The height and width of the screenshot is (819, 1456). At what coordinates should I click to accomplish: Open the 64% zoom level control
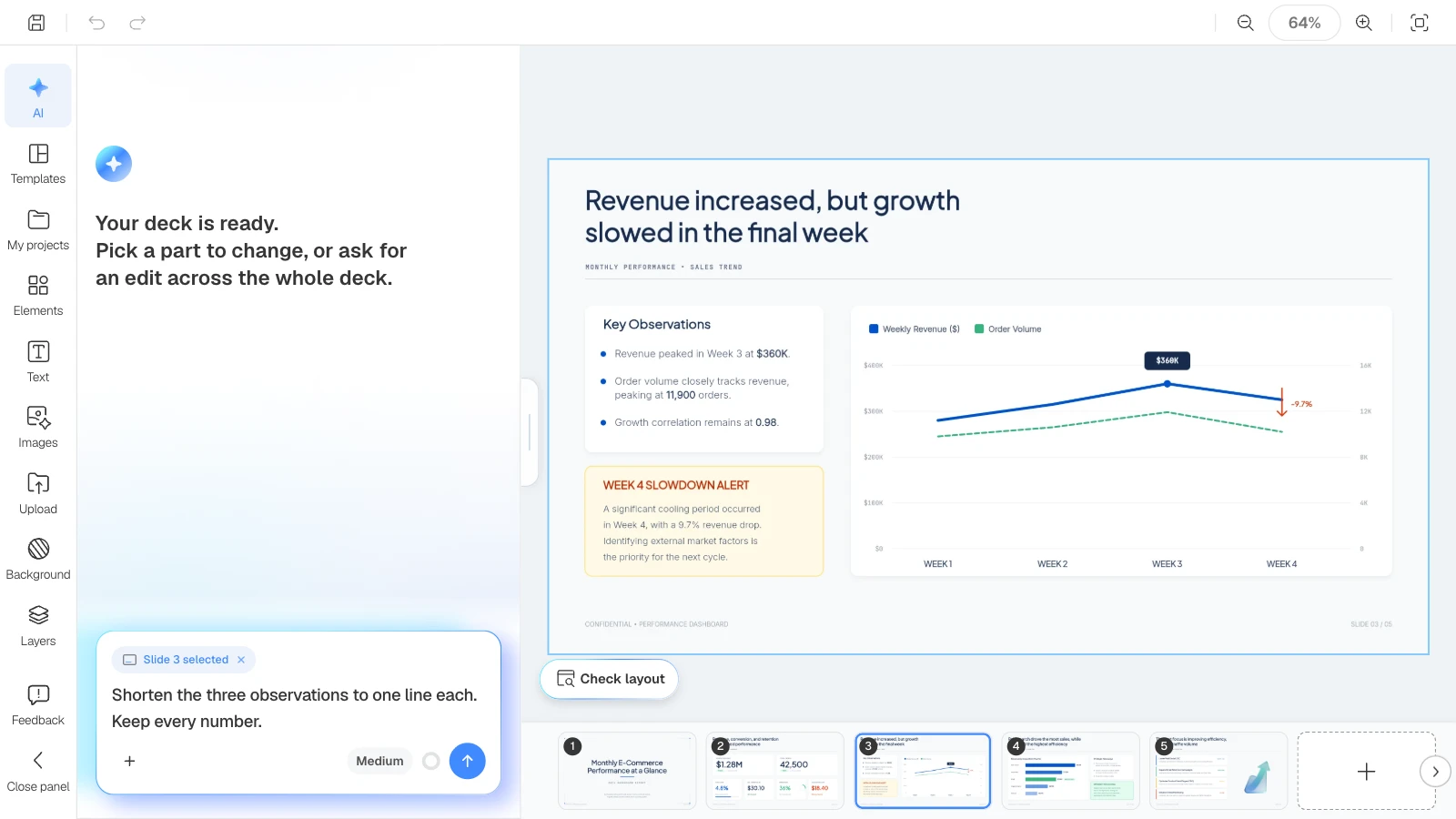[1304, 23]
